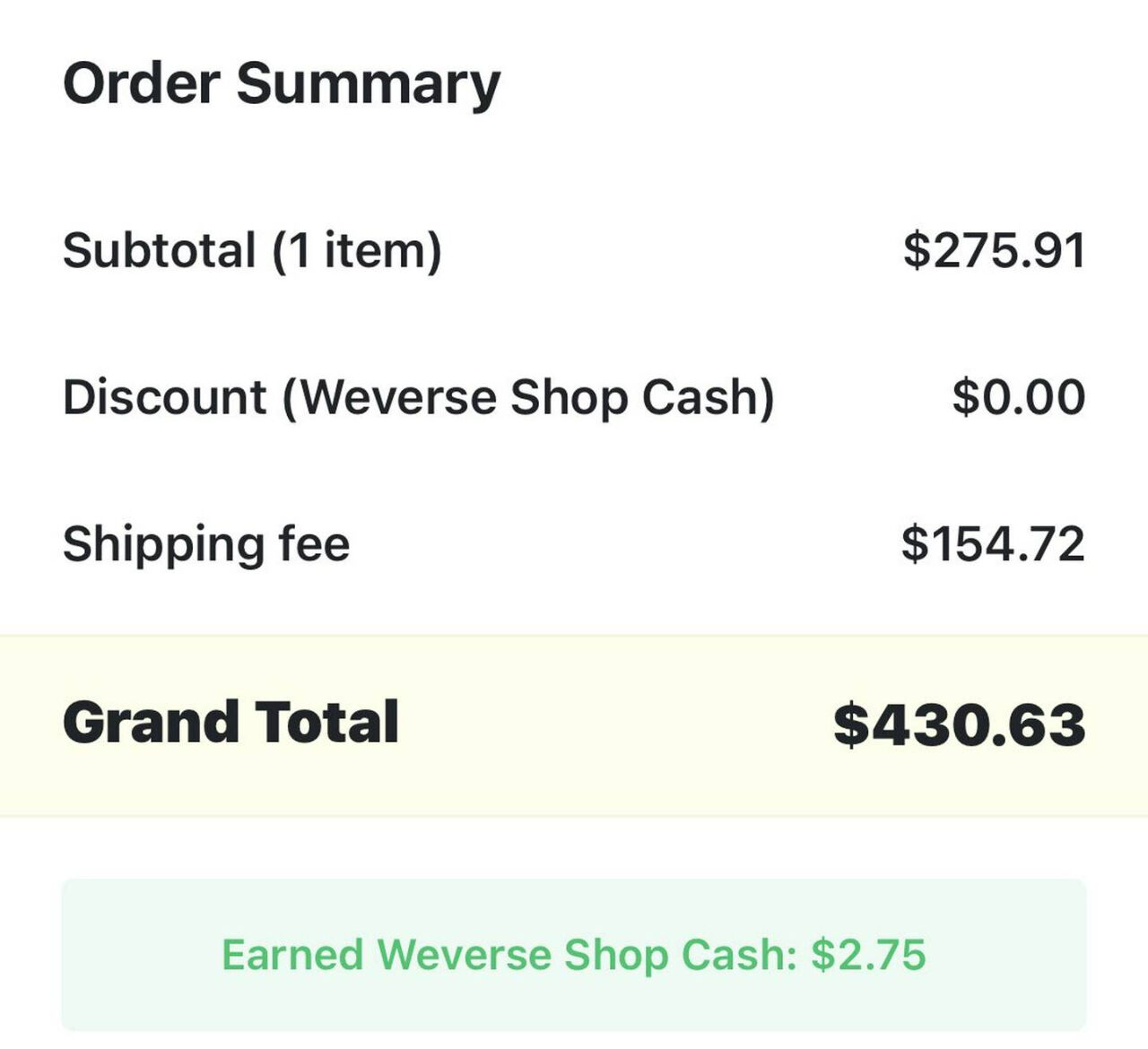Click the $154.72 shipping amount
This screenshot has height=1049, width=1148.
[x=993, y=544]
